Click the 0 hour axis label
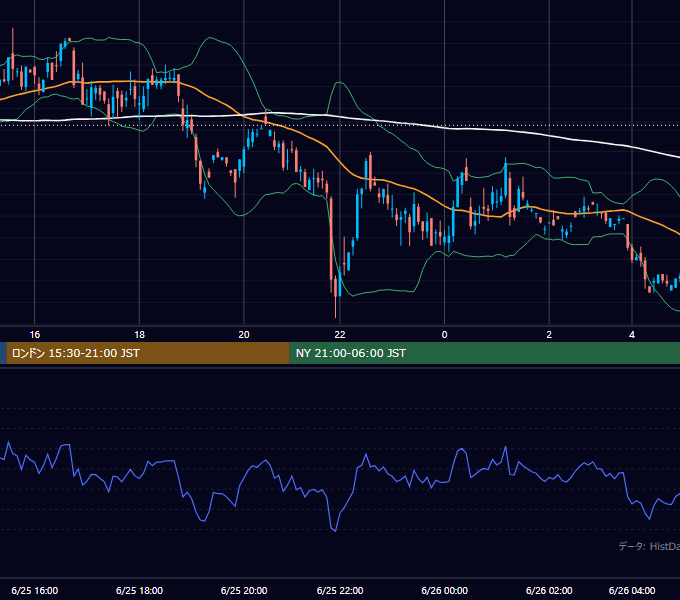 click(444, 335)
